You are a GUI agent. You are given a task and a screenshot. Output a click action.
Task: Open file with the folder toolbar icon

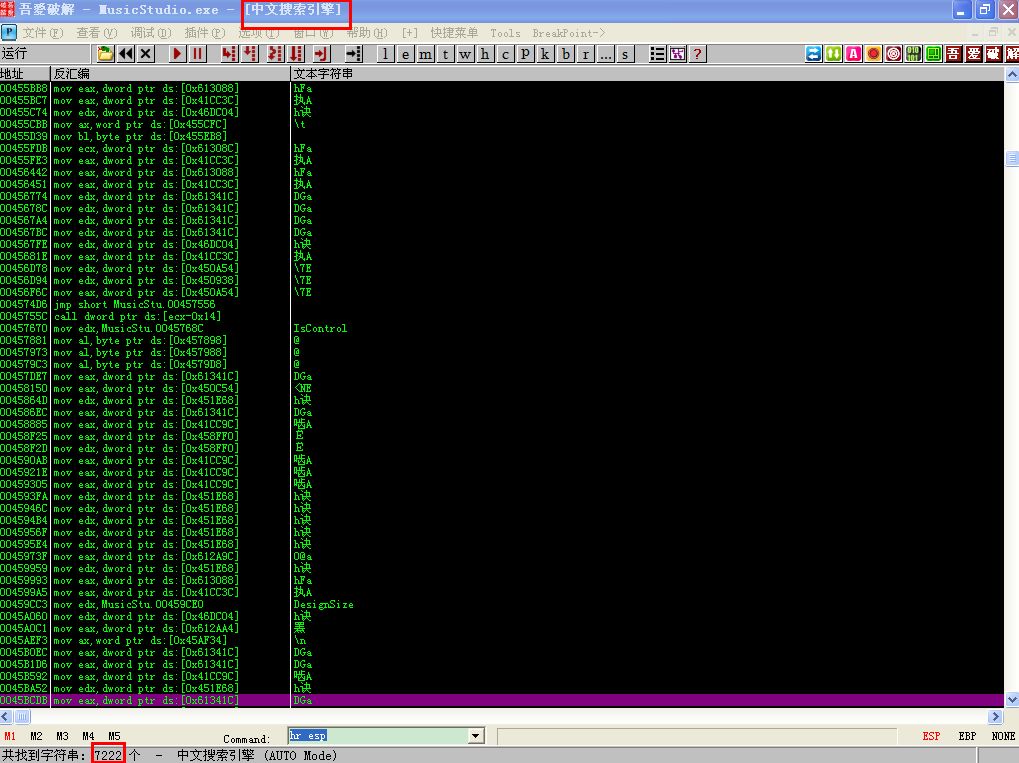[x=105, y=54]
